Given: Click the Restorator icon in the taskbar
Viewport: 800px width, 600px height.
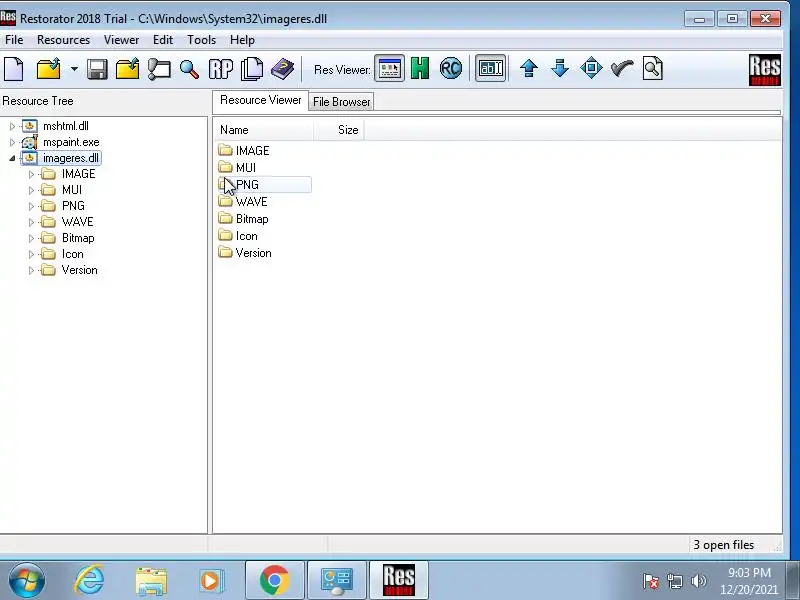Looking at the screenshot, I should point(398,580).
